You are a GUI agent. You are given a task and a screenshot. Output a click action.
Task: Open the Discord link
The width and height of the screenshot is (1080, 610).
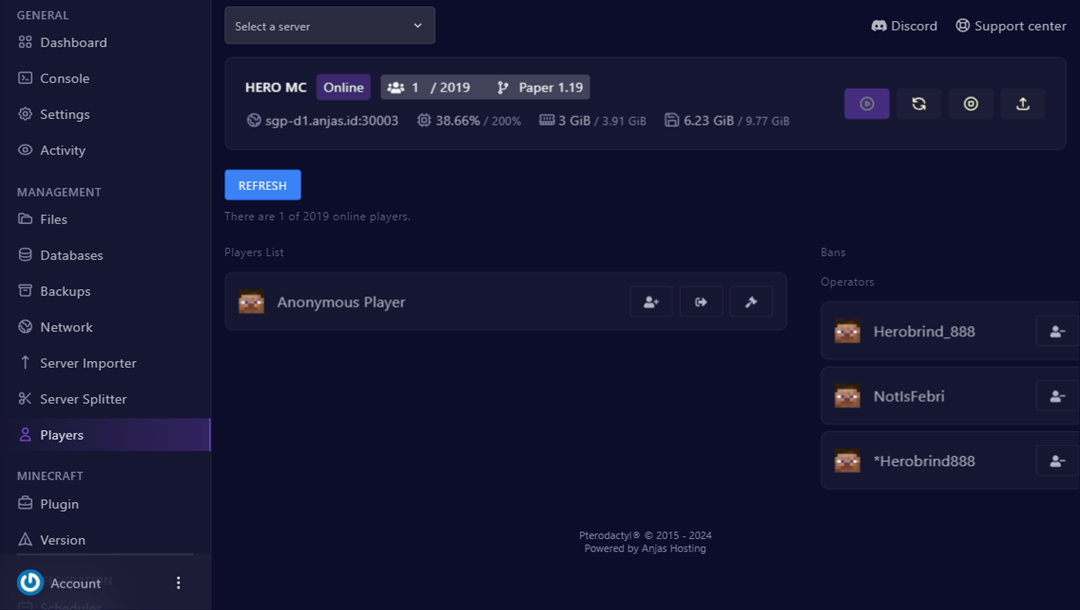[904, 26]
